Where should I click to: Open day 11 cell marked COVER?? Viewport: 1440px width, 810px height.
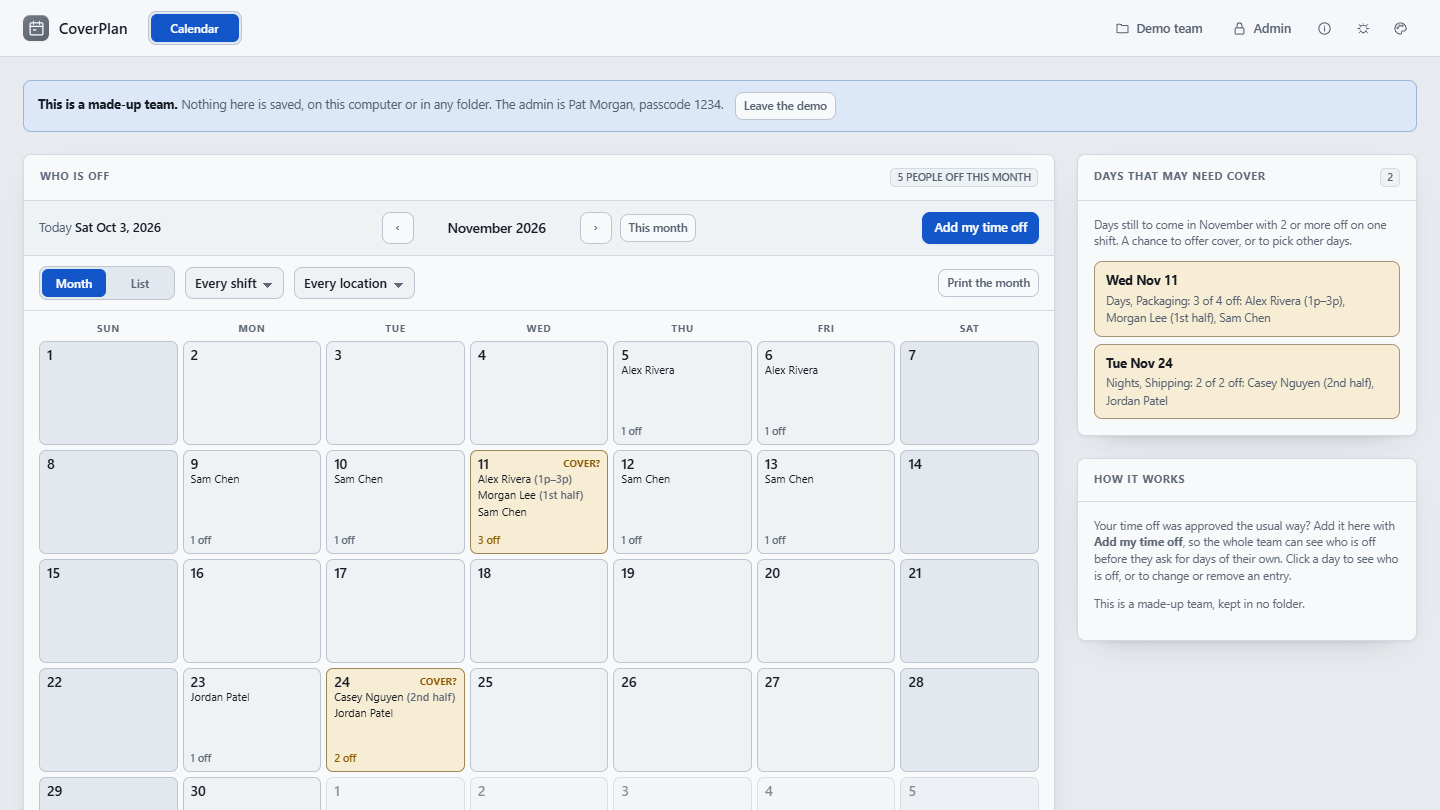pos(539,502)
